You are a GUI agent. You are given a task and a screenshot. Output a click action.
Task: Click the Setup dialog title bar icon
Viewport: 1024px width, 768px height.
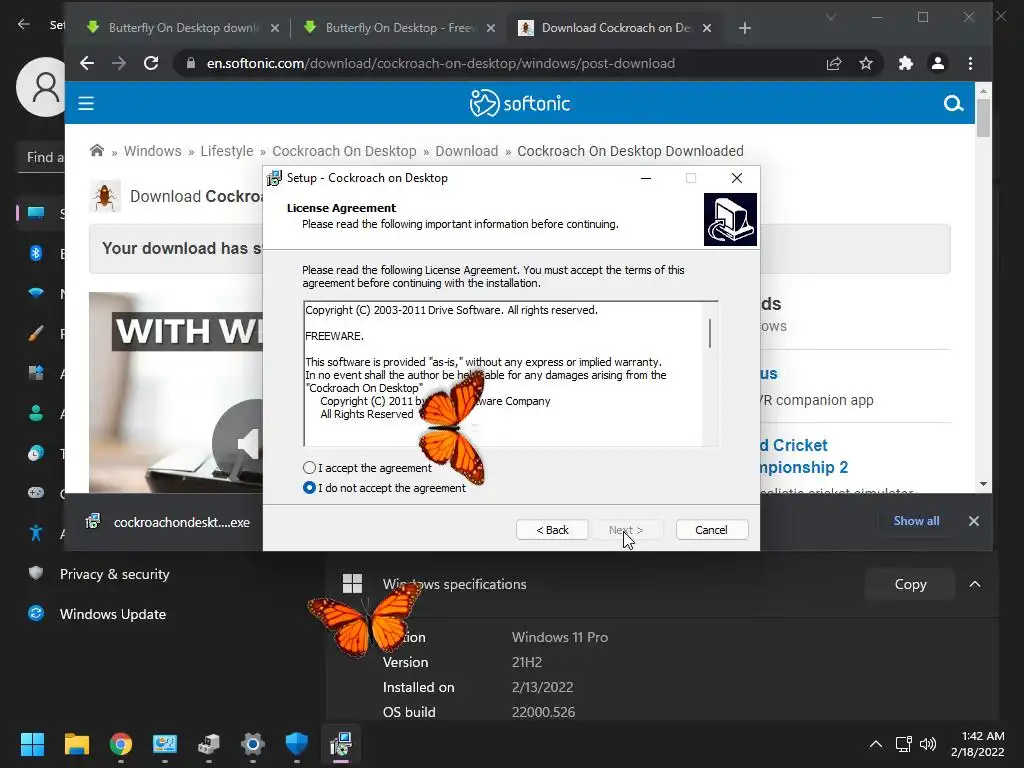point(275,178)
